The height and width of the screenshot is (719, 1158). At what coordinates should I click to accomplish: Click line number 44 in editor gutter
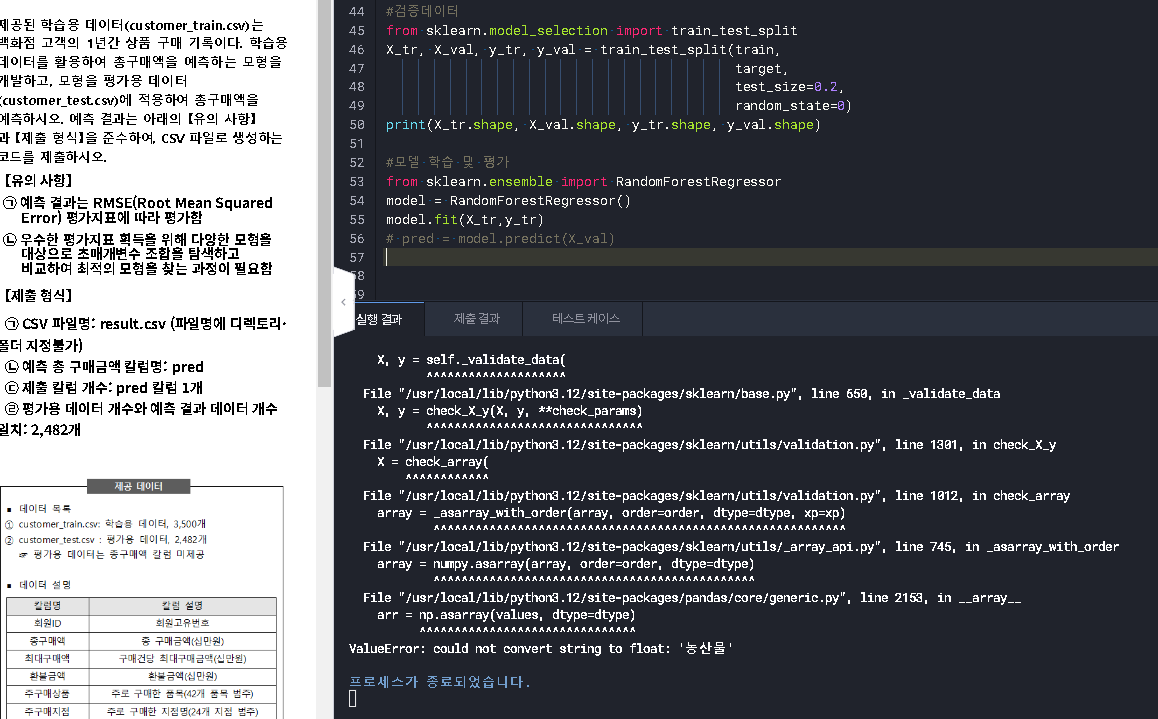(357, 11)
